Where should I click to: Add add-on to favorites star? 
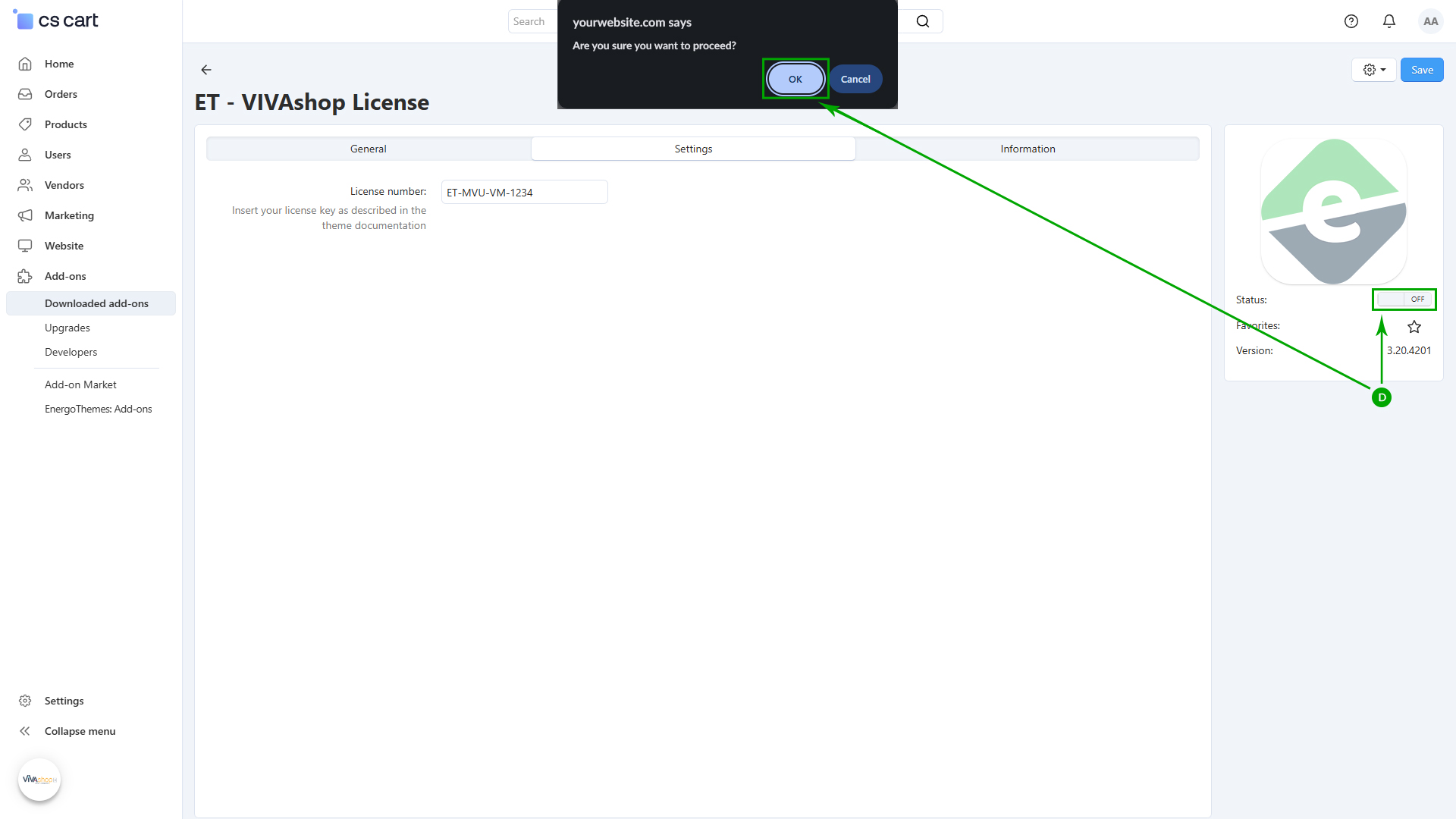(1414, 327)
